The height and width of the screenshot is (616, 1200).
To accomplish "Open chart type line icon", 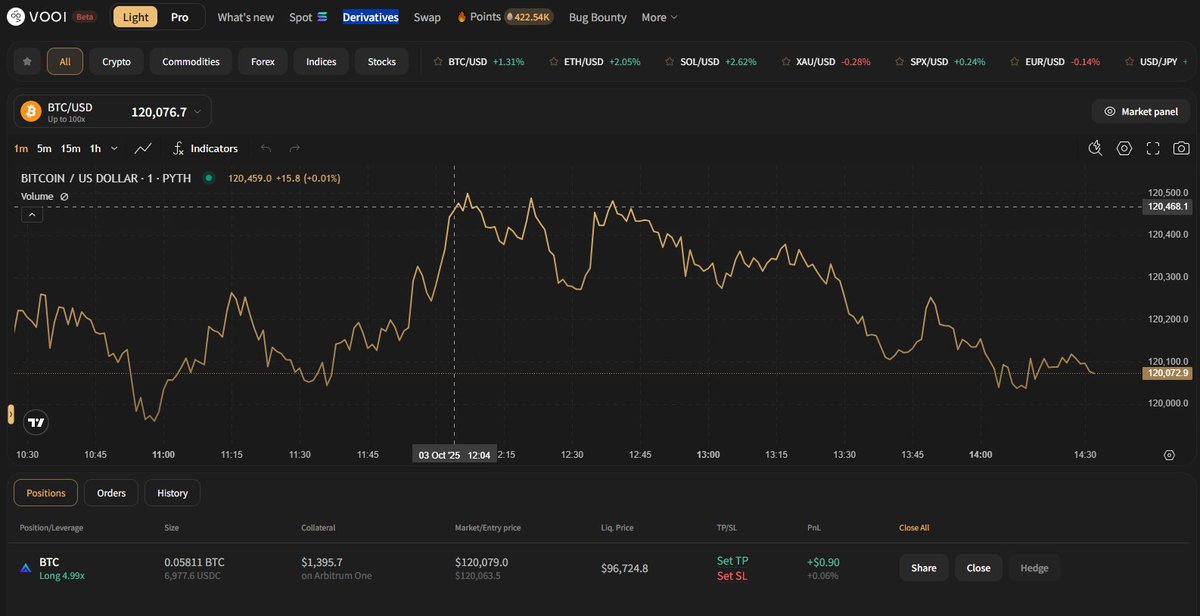I will (143, 148).
